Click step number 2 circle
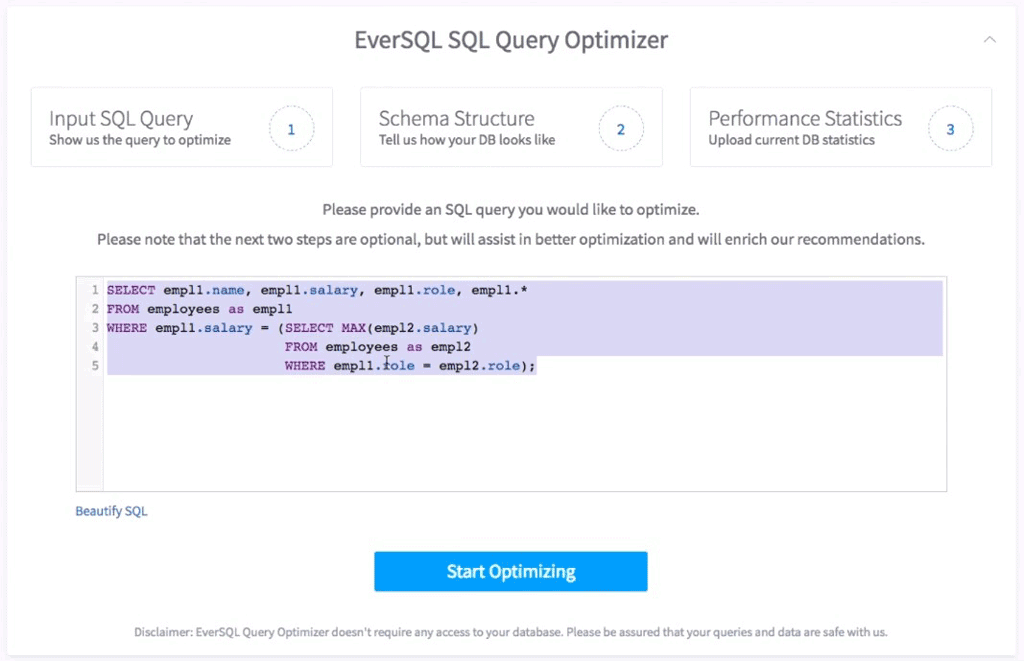 [620, 129]
